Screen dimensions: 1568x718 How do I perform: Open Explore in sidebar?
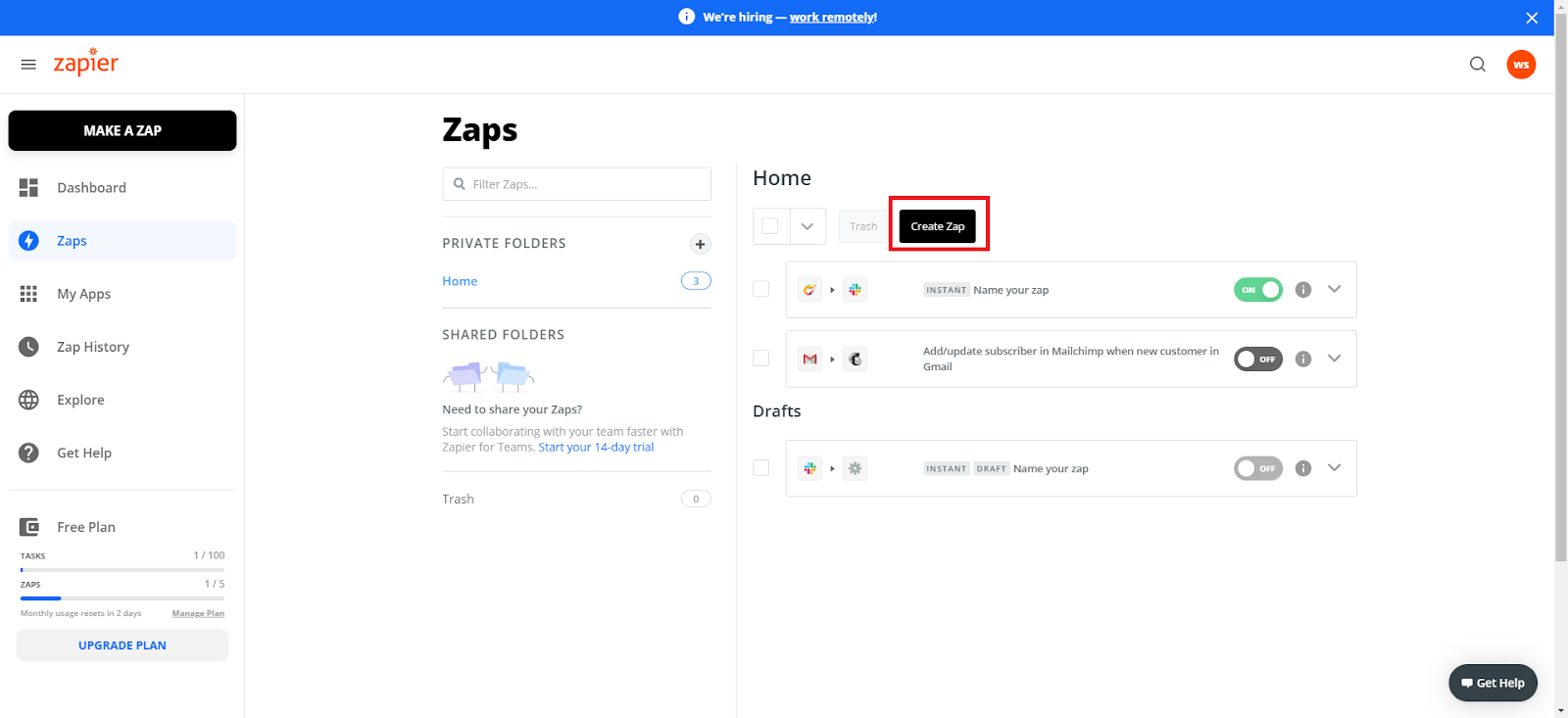122,400
